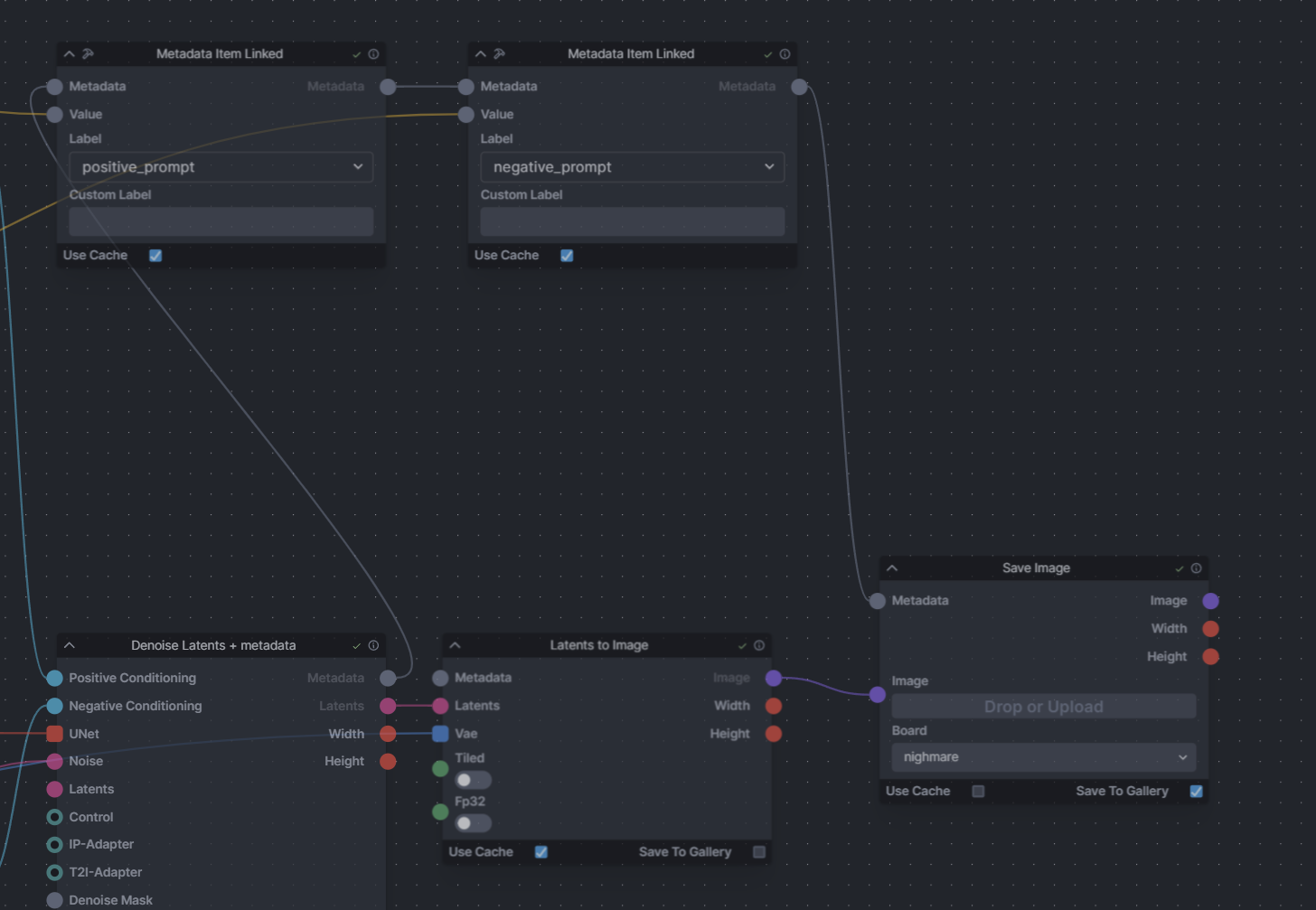Toggle Use Cache on the positive_prompt node
The image size is (1316, 910).
155,256
